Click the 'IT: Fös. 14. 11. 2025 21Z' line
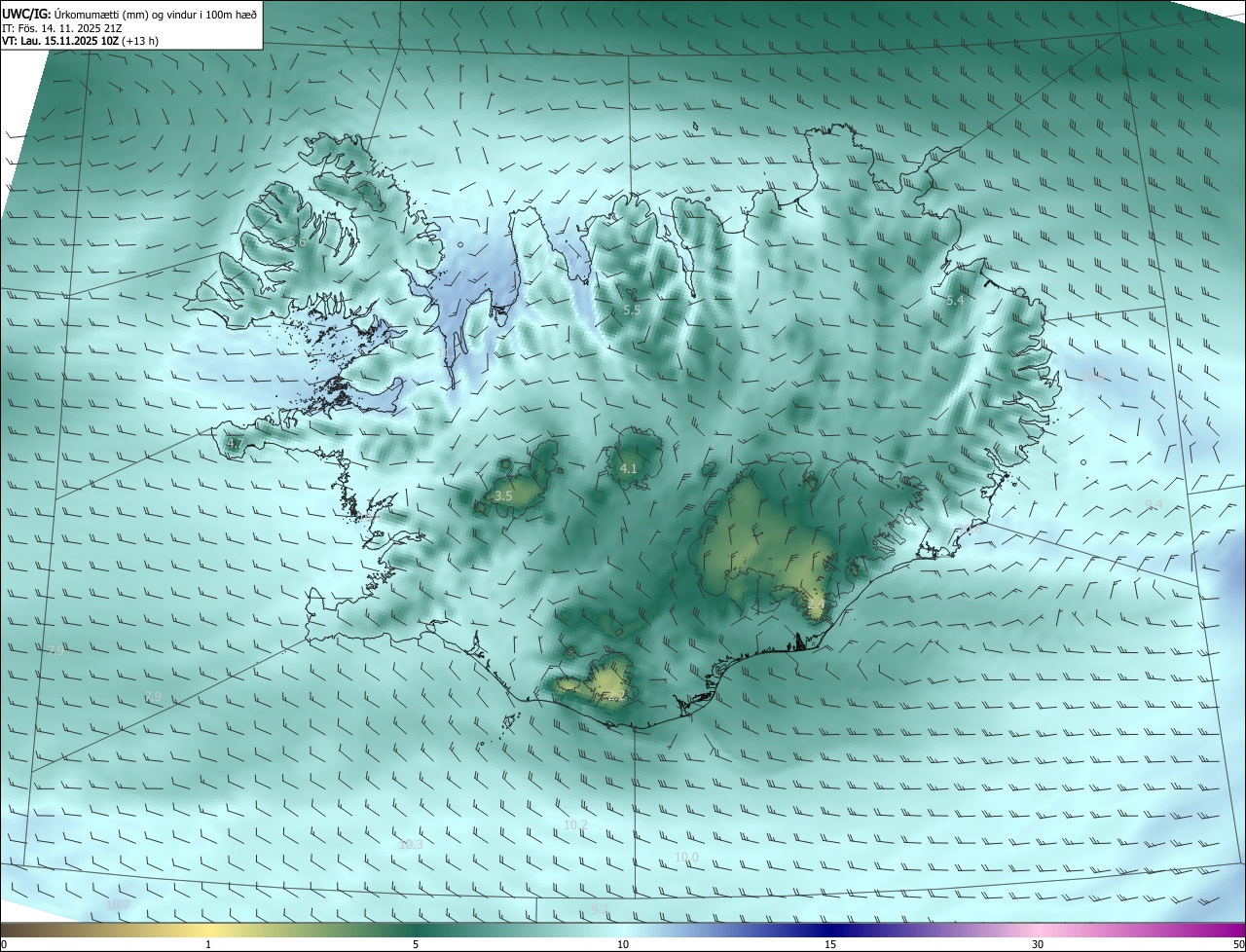Viewport: 1246px width, 952px height. coord(61,27)
